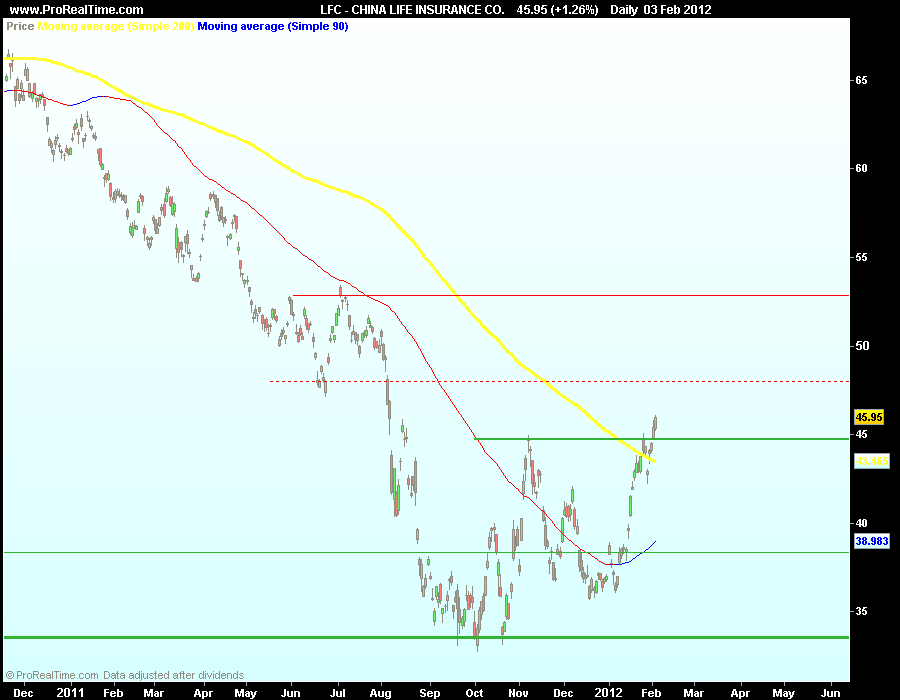The height and width of the screenshot is (700, 900).
Task: Click the 2011 year label on time axis
Action: (70, 693)
